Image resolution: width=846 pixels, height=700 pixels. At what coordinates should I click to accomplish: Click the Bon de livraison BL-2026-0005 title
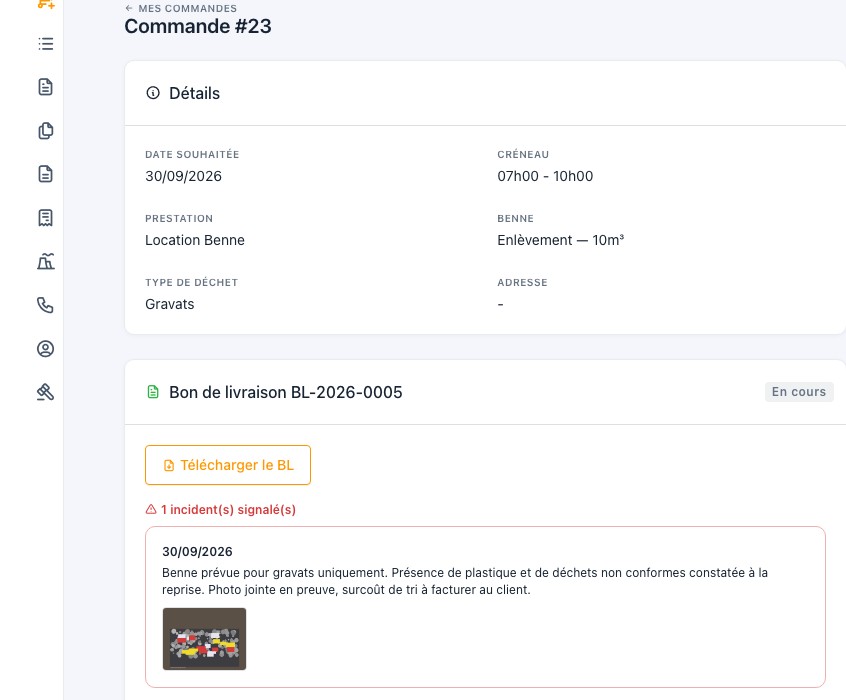click(286, 392)
